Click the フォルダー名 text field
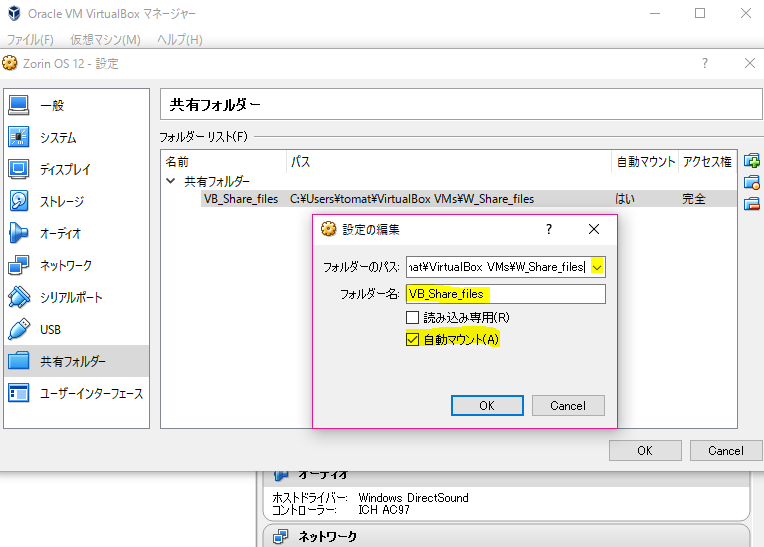Image resolution: width=764 pixels, height=547 pixels. pyautogui.click(x=504, y=294)
